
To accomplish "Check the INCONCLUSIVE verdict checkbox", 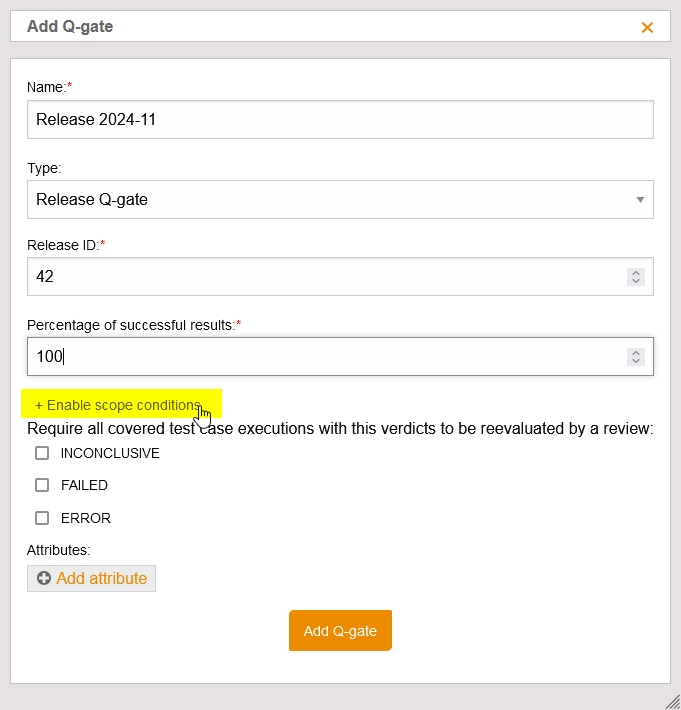I will tap(42, 453).
